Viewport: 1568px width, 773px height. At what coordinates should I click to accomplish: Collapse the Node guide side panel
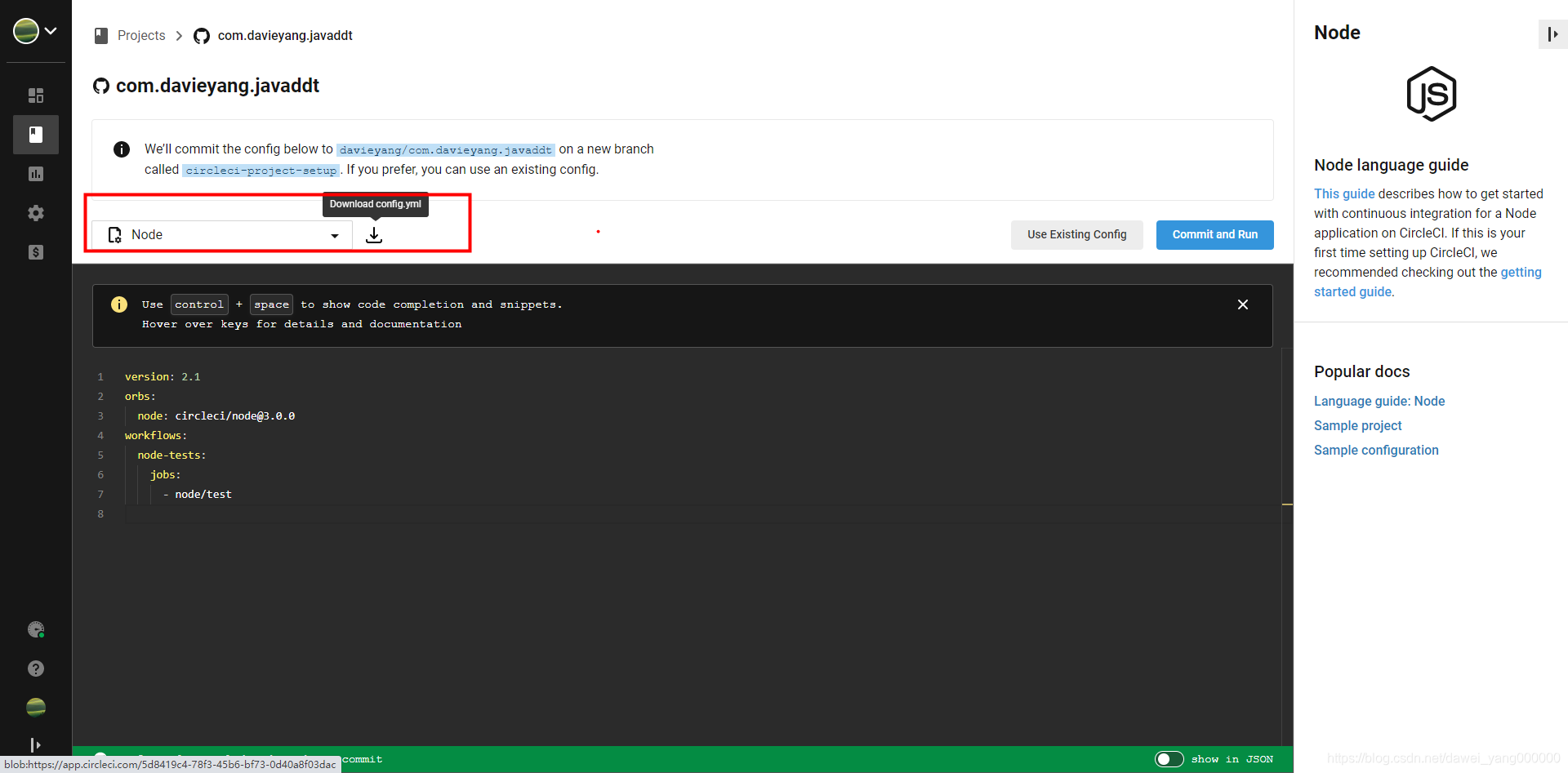tap(1552, 33)
